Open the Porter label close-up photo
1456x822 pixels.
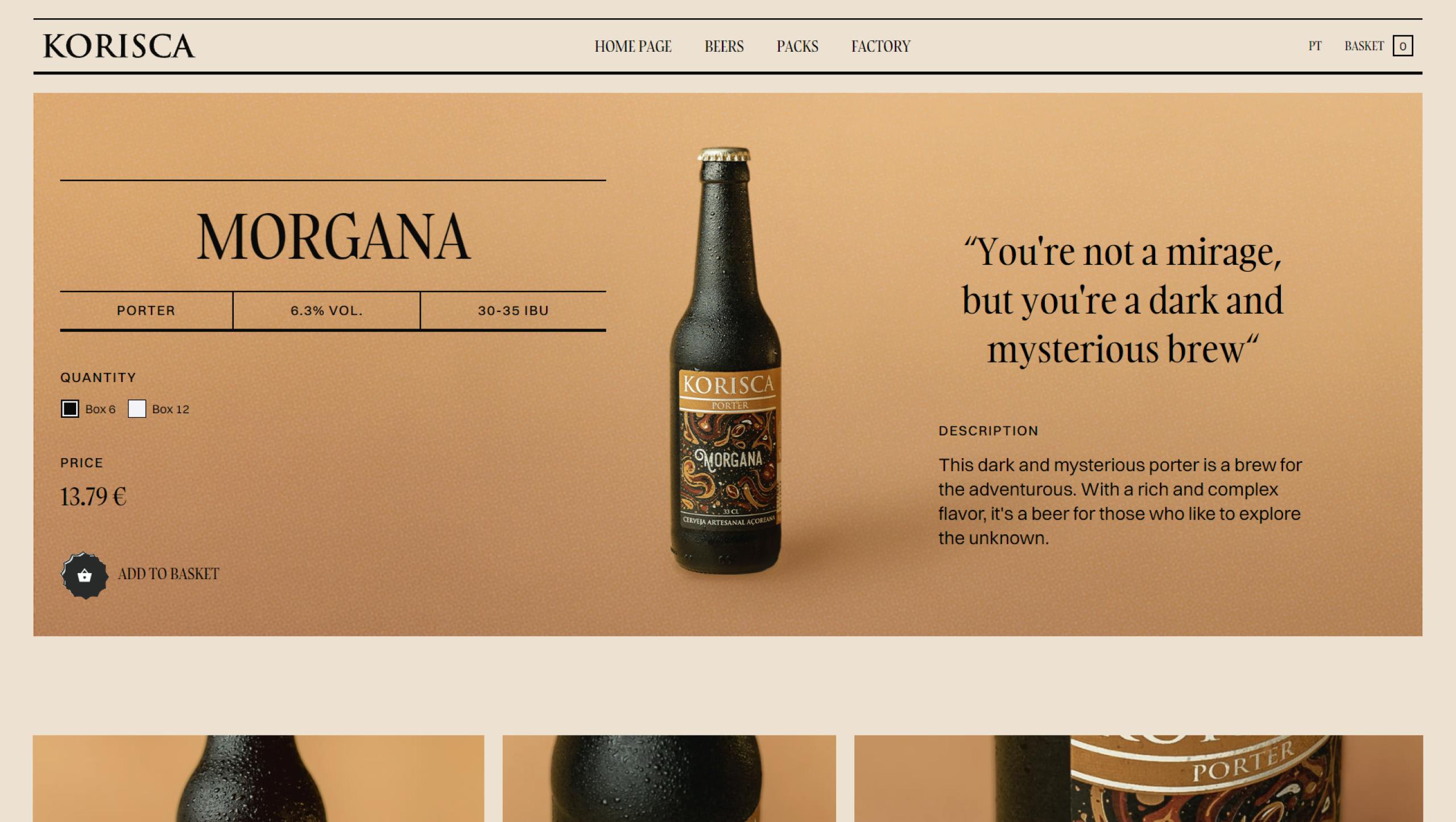[x=1138, y=778]
